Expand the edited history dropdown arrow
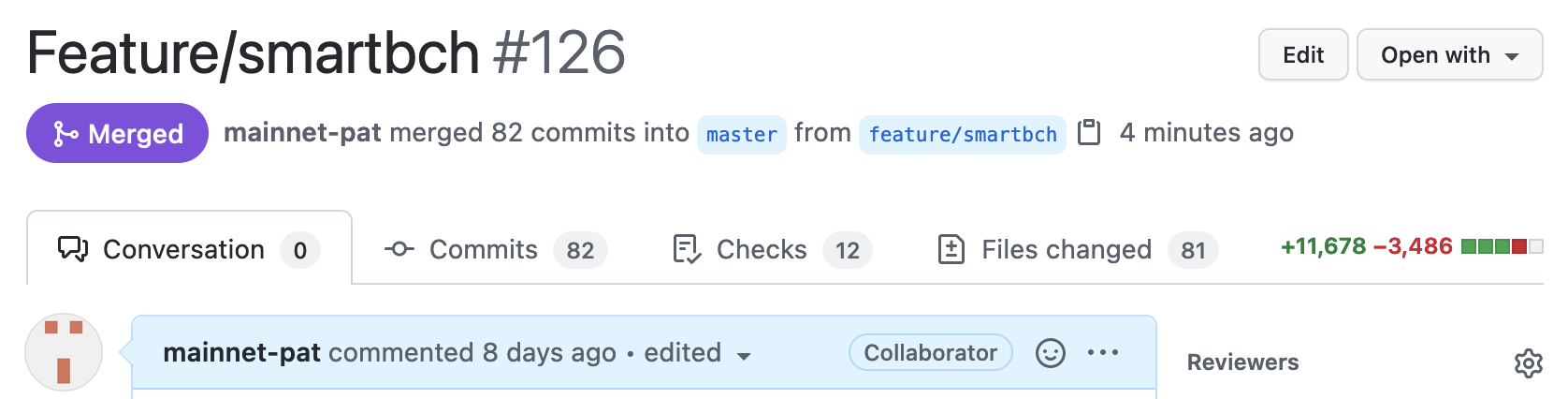This screenshot has width=1568, height=399. 744,356
